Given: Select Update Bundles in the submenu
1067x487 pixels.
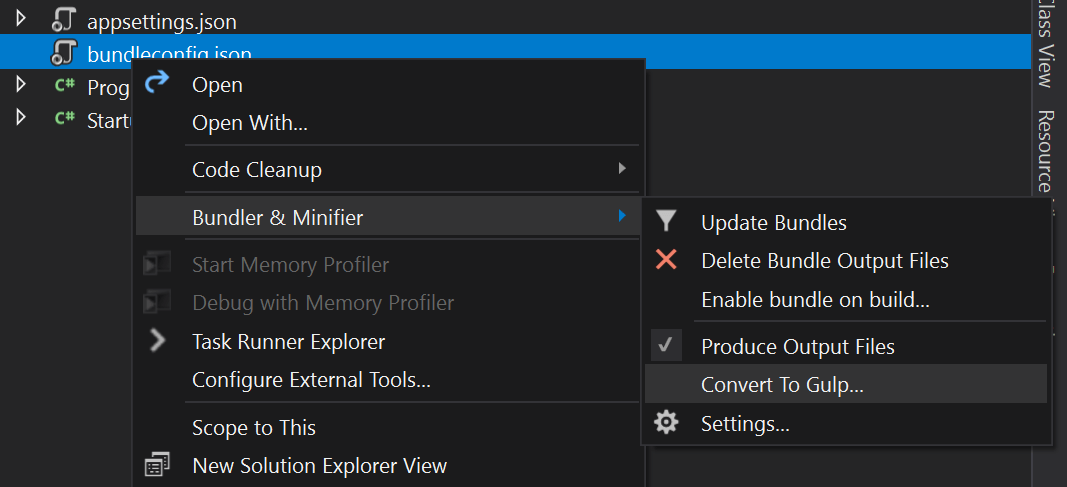Looking at the screenshot, I should point(846,222).
